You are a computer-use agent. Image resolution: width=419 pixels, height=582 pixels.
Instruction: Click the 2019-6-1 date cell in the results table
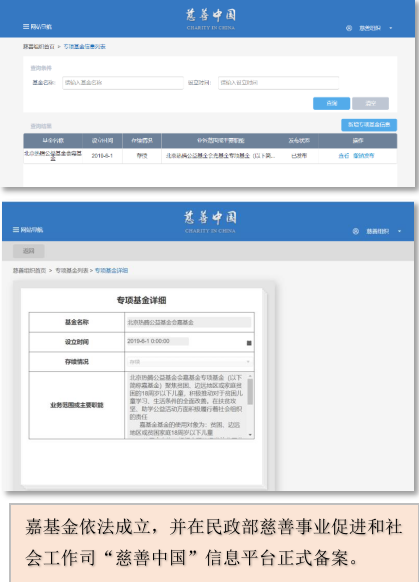[102, 156]
